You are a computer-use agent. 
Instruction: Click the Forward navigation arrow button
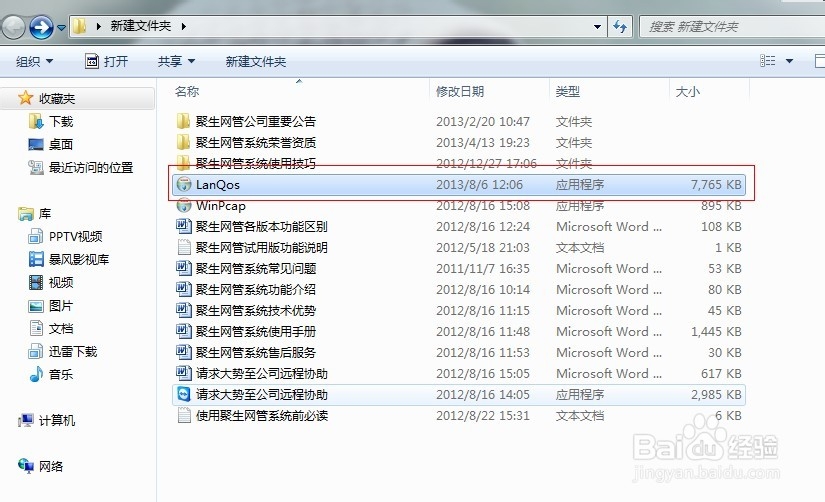point(41,27)
